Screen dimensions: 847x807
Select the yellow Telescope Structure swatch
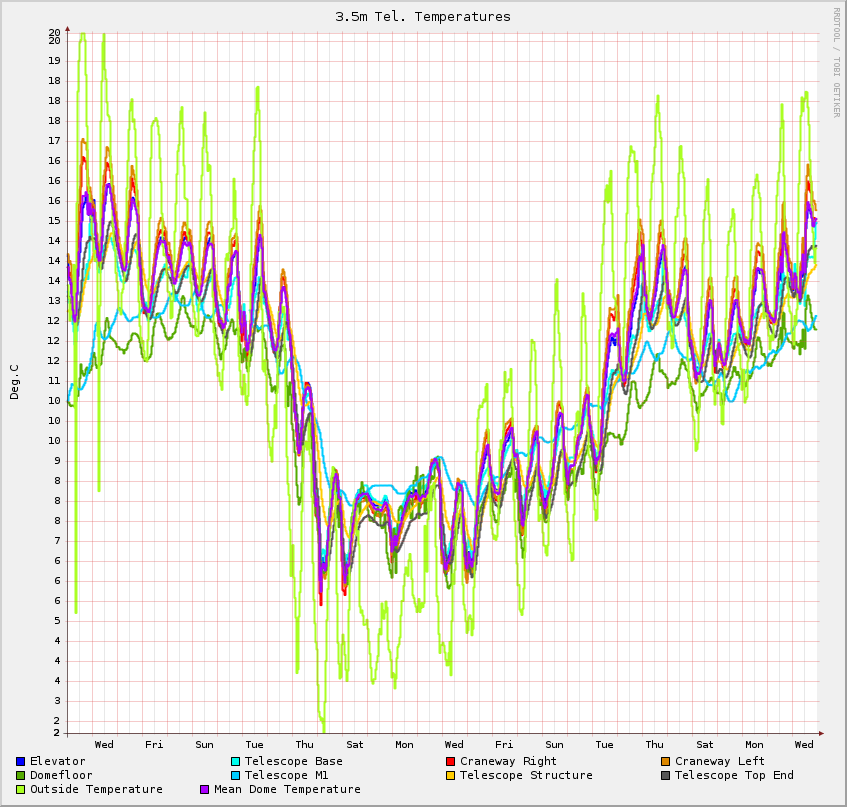click(450, 776)
